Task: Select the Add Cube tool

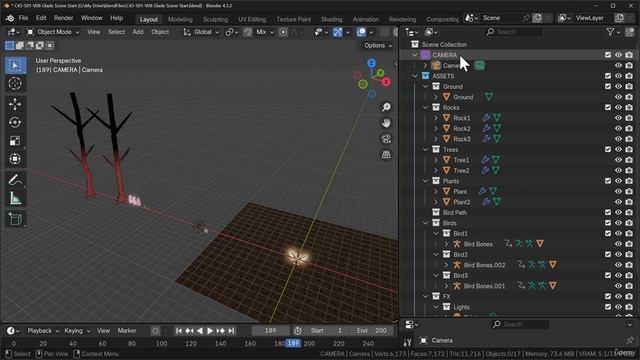Action: (x=15, y=219)
